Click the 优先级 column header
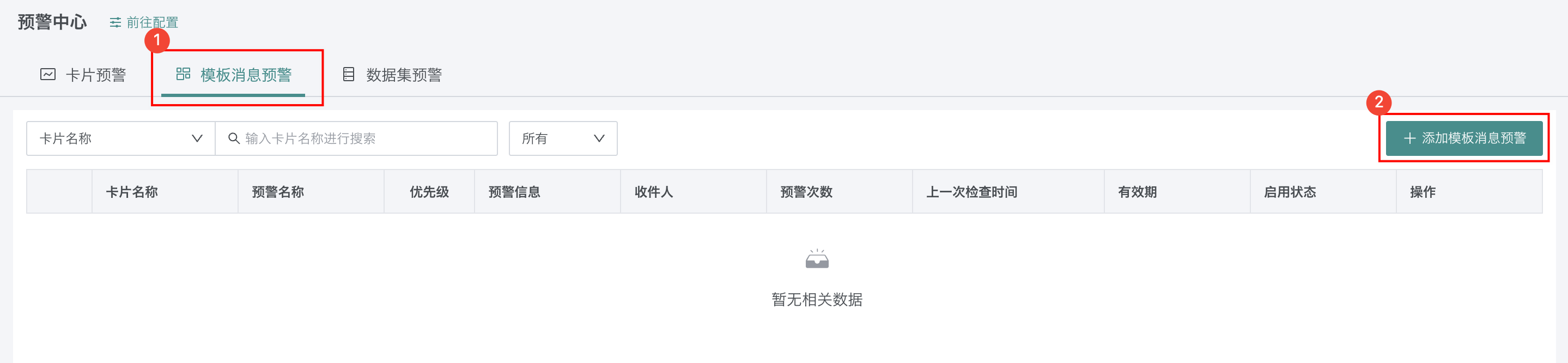Image resolution: width=1568 pixels, height=363 pixels. click(x=429, y=192)
